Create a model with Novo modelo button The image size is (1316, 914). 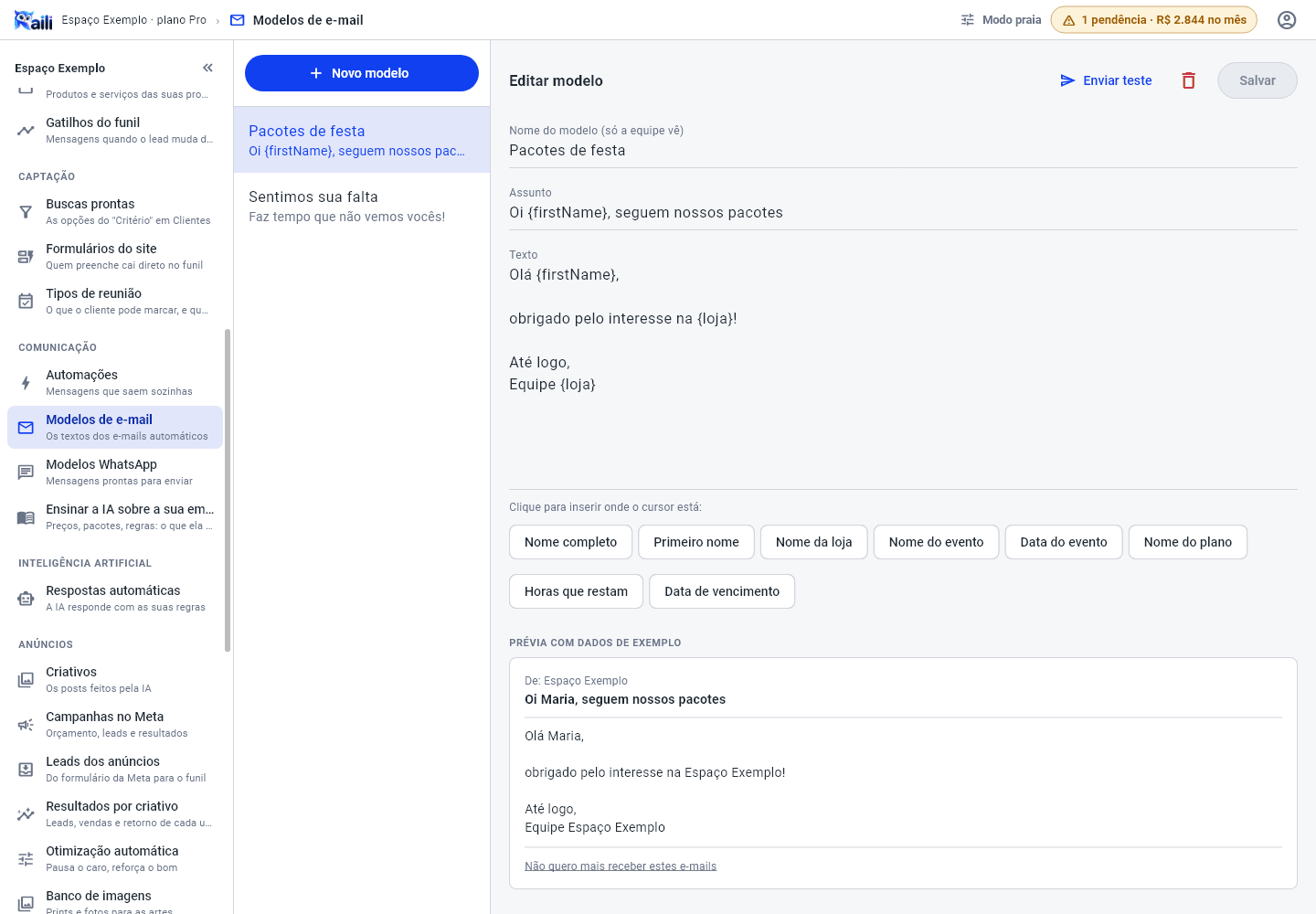(362, 73)
